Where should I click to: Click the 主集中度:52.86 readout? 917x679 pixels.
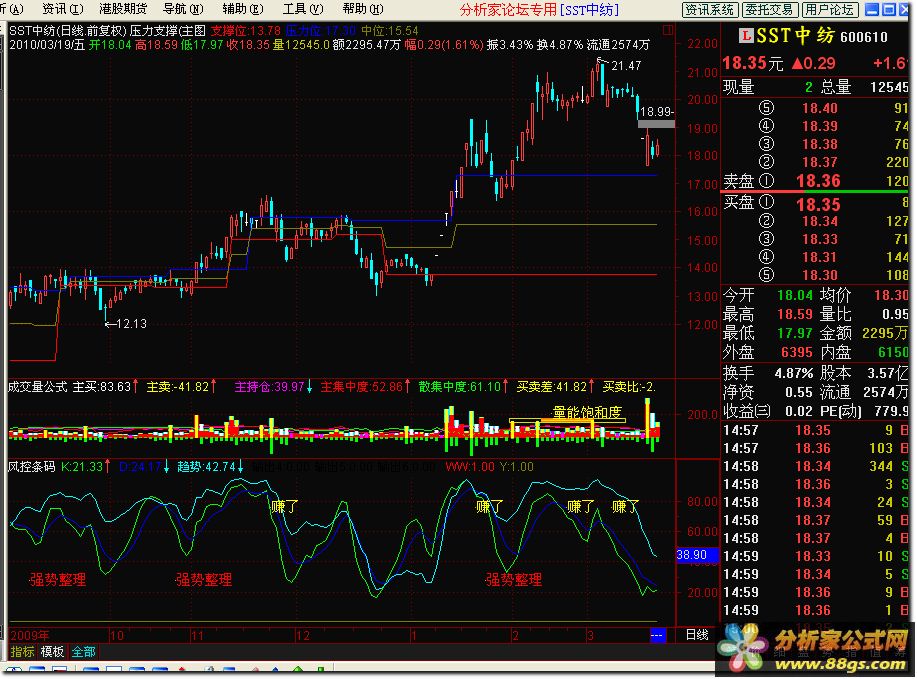(361, 387)
